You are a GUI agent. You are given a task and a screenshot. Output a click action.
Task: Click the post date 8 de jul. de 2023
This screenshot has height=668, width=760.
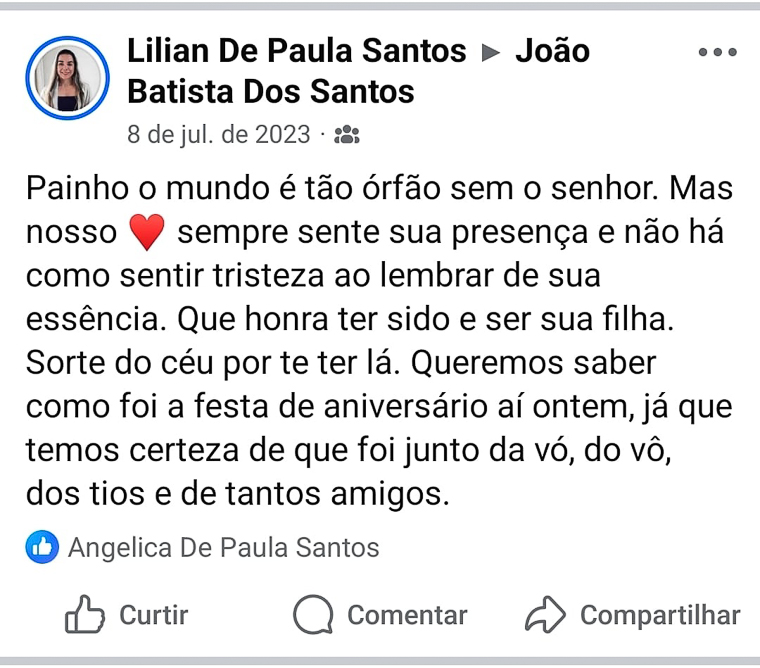219,134
